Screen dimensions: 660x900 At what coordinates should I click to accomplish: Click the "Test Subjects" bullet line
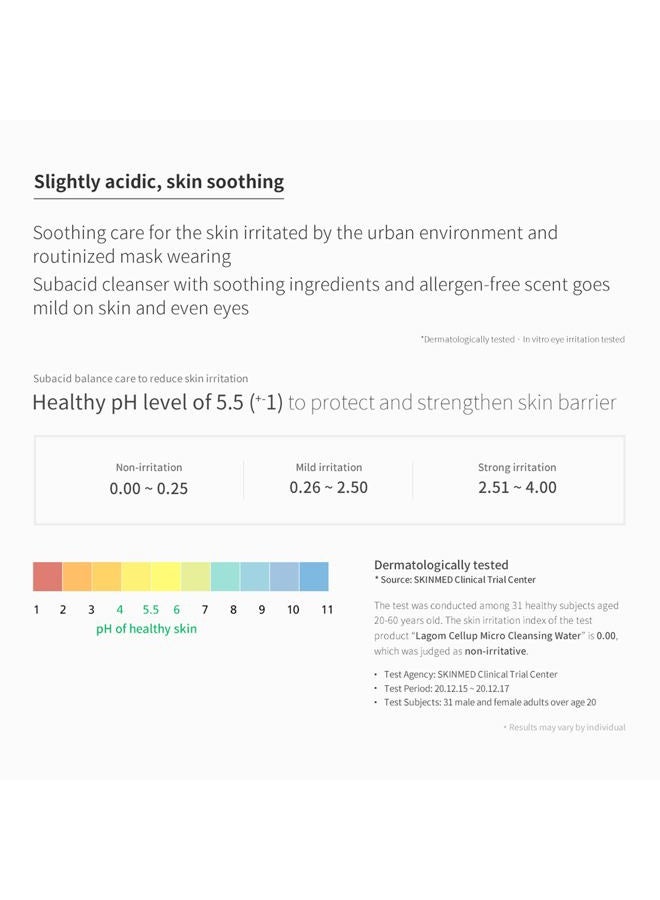point(490,702)
